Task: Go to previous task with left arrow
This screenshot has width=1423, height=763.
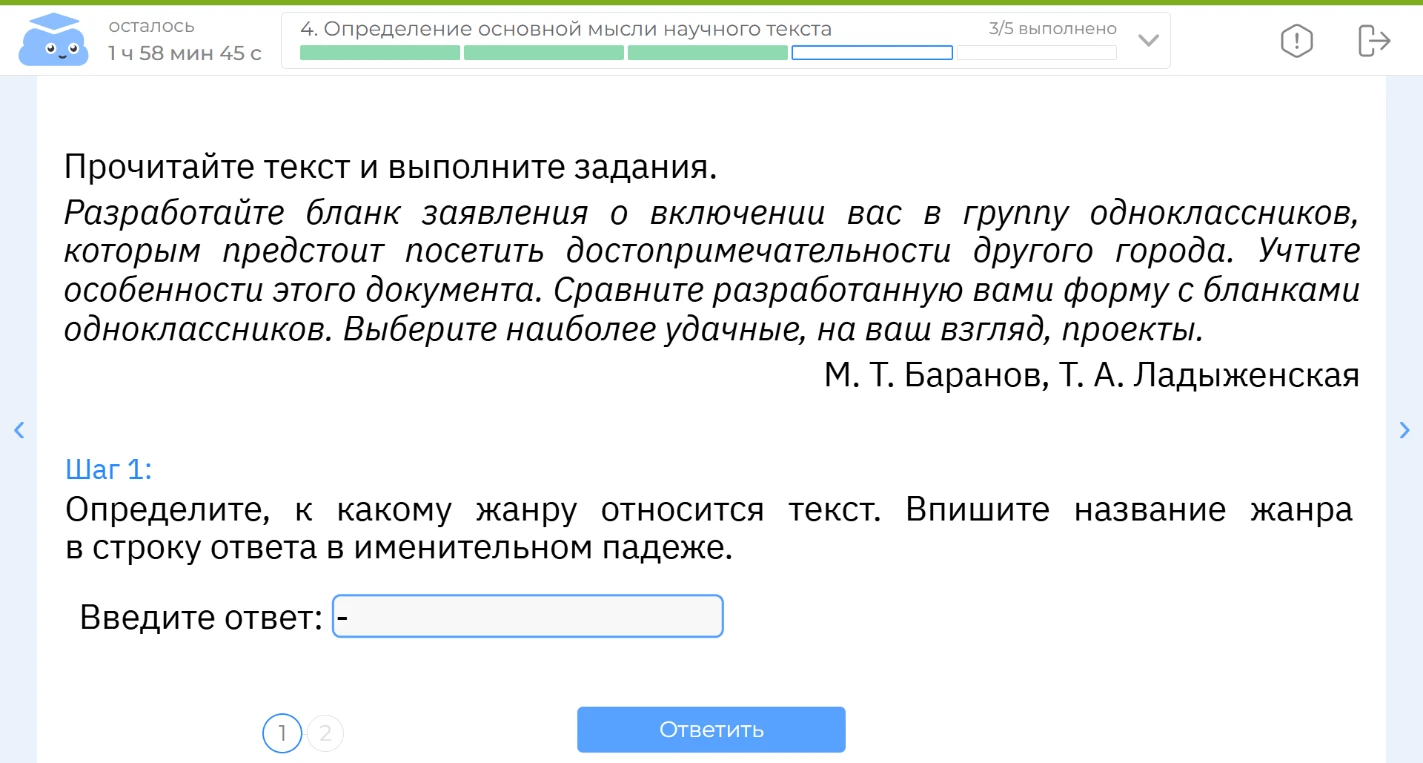Action: pyautogui.click(x=17, y=430)
